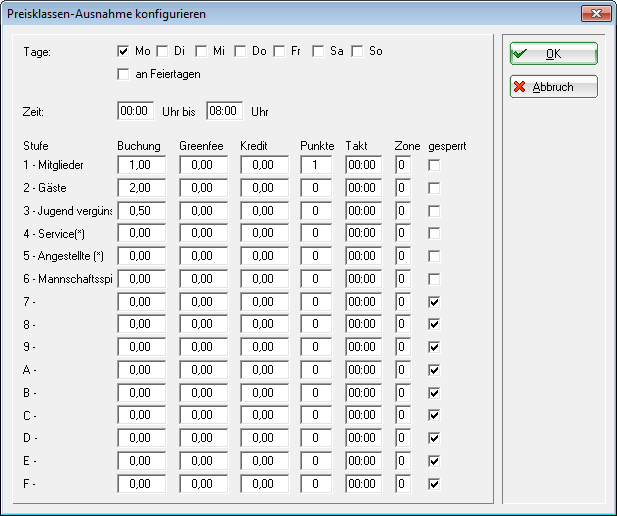Enable the Di weekday checkbox

[163, 51]
